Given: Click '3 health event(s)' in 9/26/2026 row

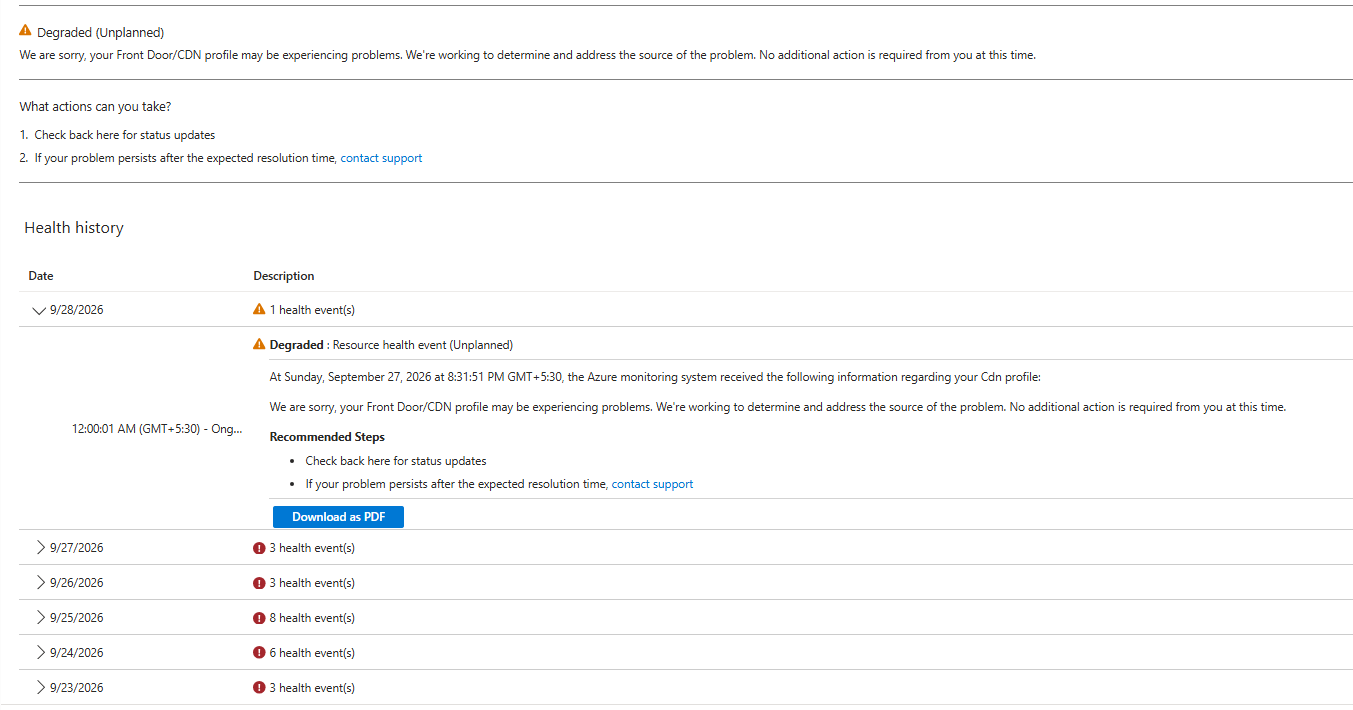Looking at the screenshot, I should tap(312, 583).
